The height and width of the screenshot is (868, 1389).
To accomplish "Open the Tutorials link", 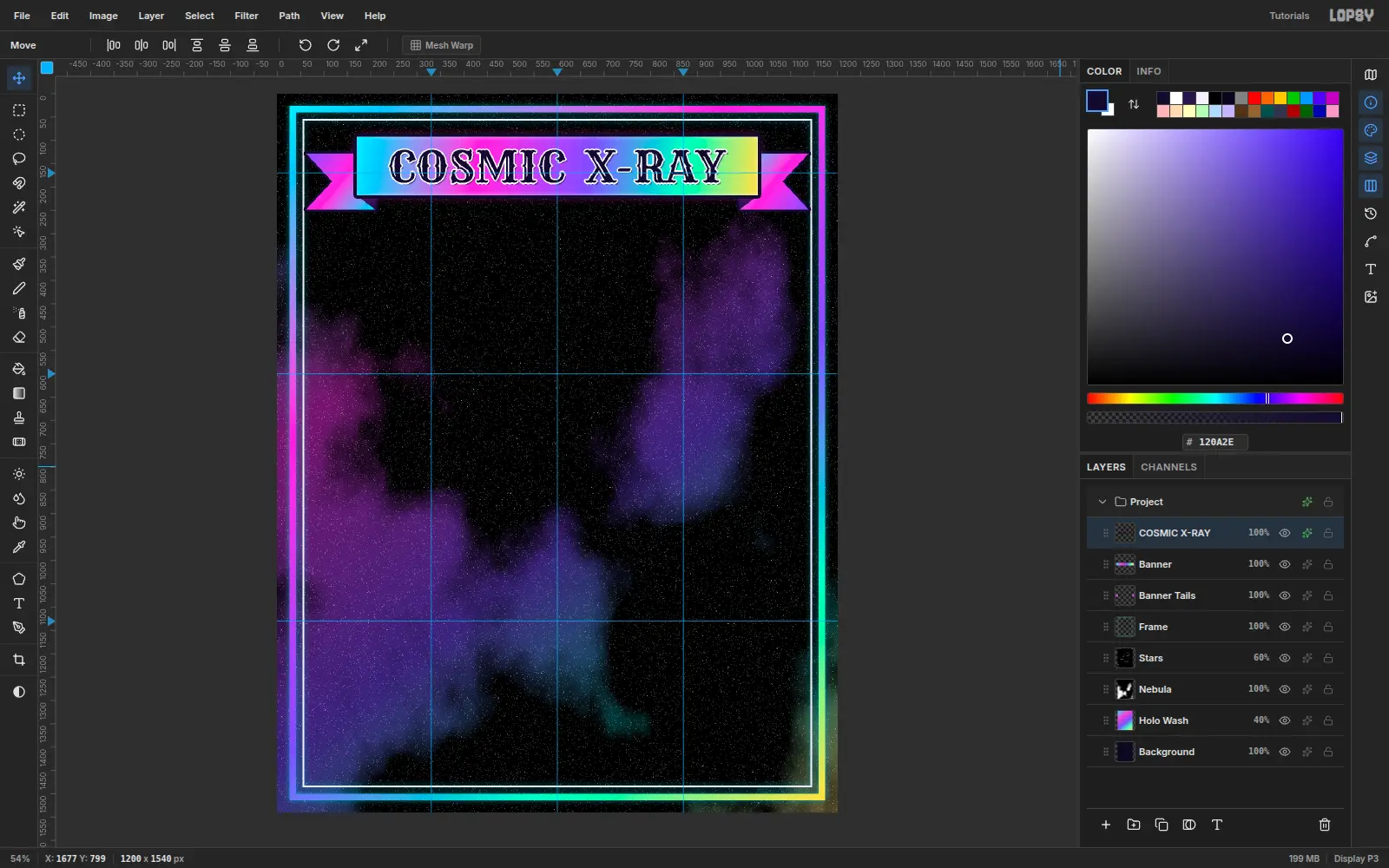I will 1289,16.
